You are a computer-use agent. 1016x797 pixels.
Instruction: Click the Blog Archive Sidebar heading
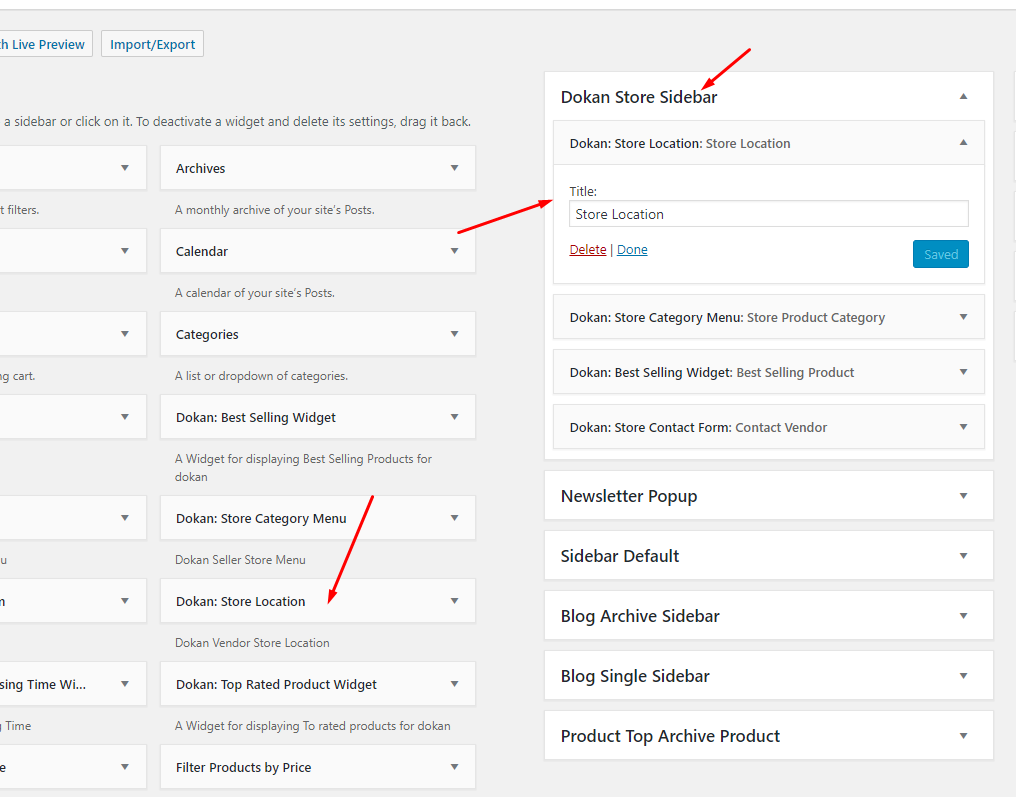pyautogui.click(x=640, y=616)
